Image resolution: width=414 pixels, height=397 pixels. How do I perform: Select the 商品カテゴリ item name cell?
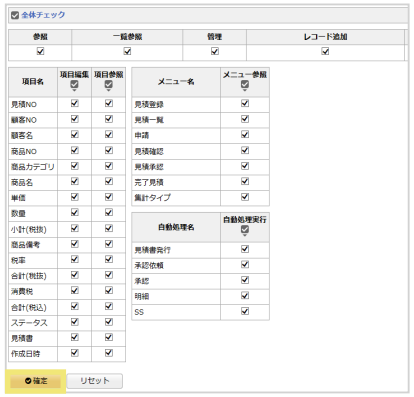(33, 166)
